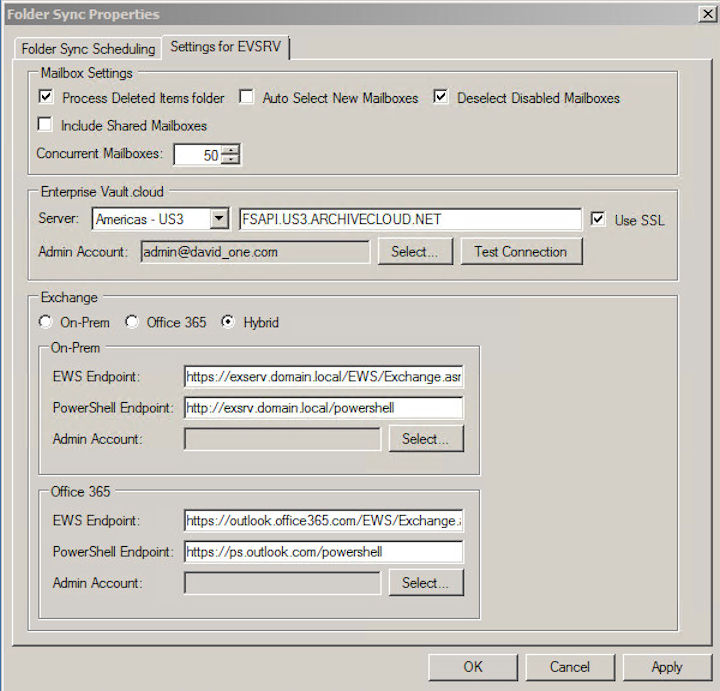The image size is (720, 691).
Task: Open the Server region dropdown
Action: (219, 219)
